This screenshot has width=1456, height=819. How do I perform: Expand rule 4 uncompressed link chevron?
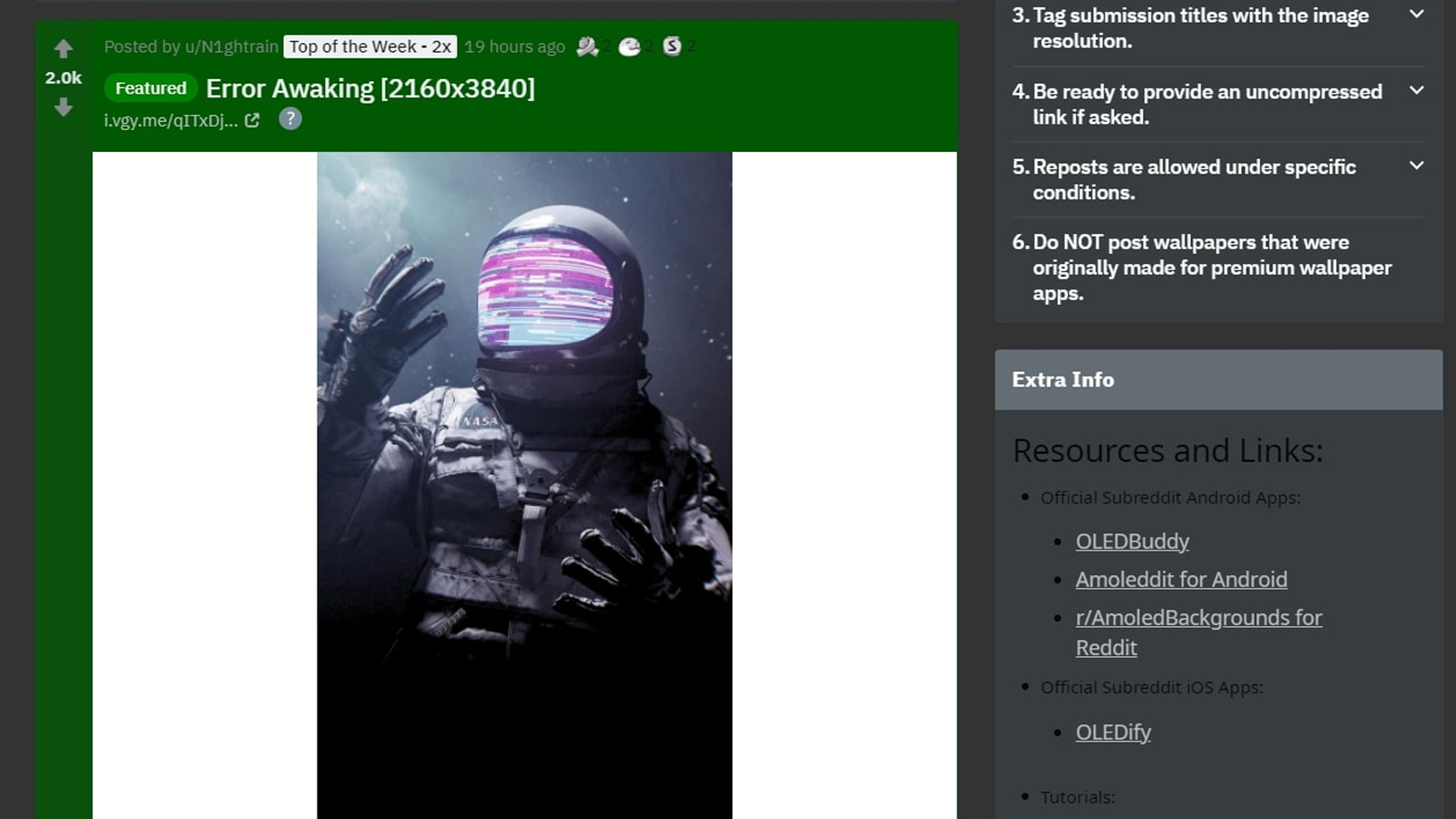click(x=1416, y=91)
